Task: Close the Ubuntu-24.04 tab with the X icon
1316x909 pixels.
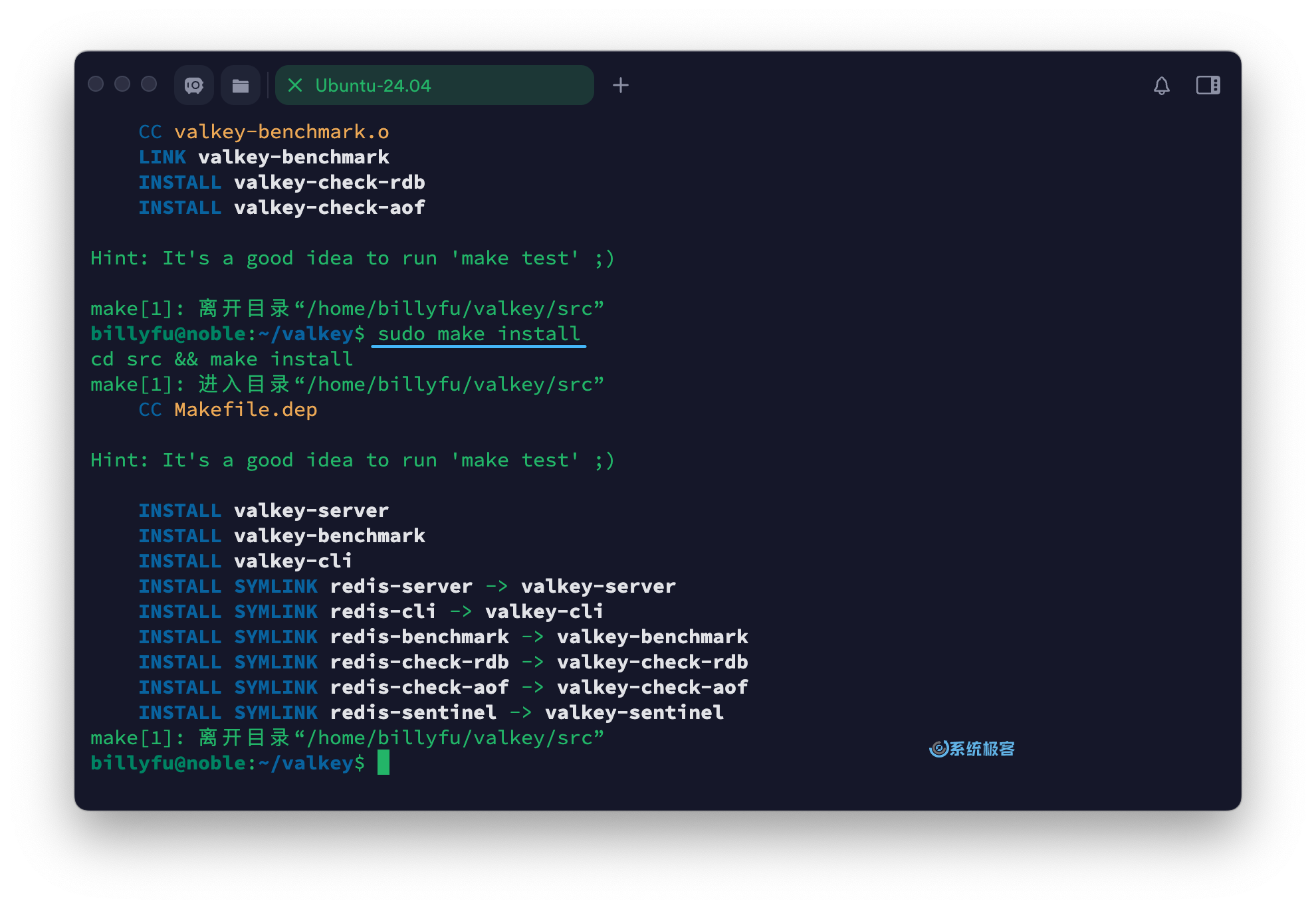Action: [x=295, y=85]
